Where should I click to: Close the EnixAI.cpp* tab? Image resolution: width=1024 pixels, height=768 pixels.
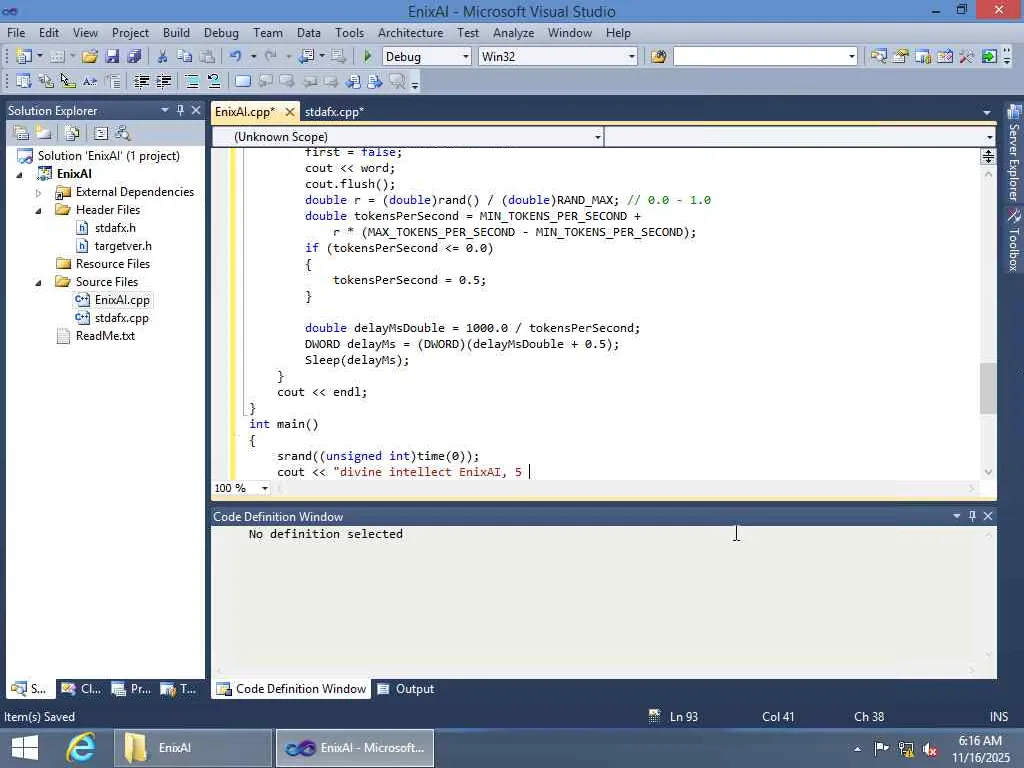click(x=290, y=112)
